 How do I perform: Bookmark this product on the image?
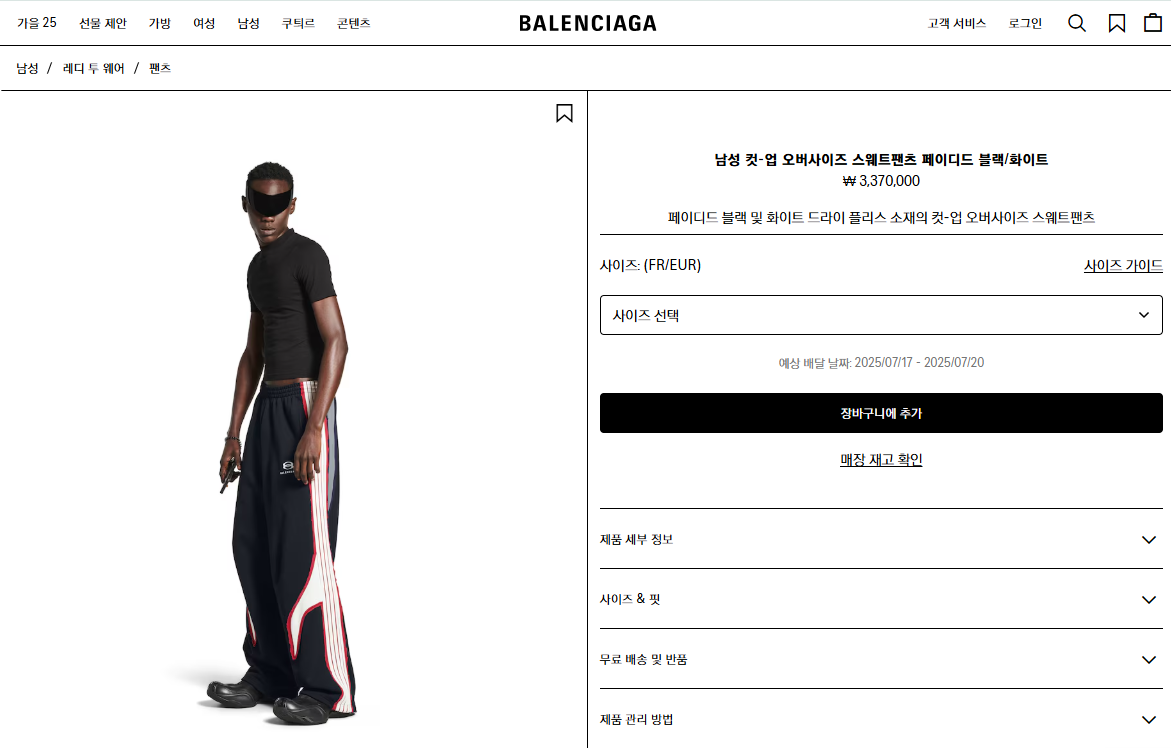(565, 113)
